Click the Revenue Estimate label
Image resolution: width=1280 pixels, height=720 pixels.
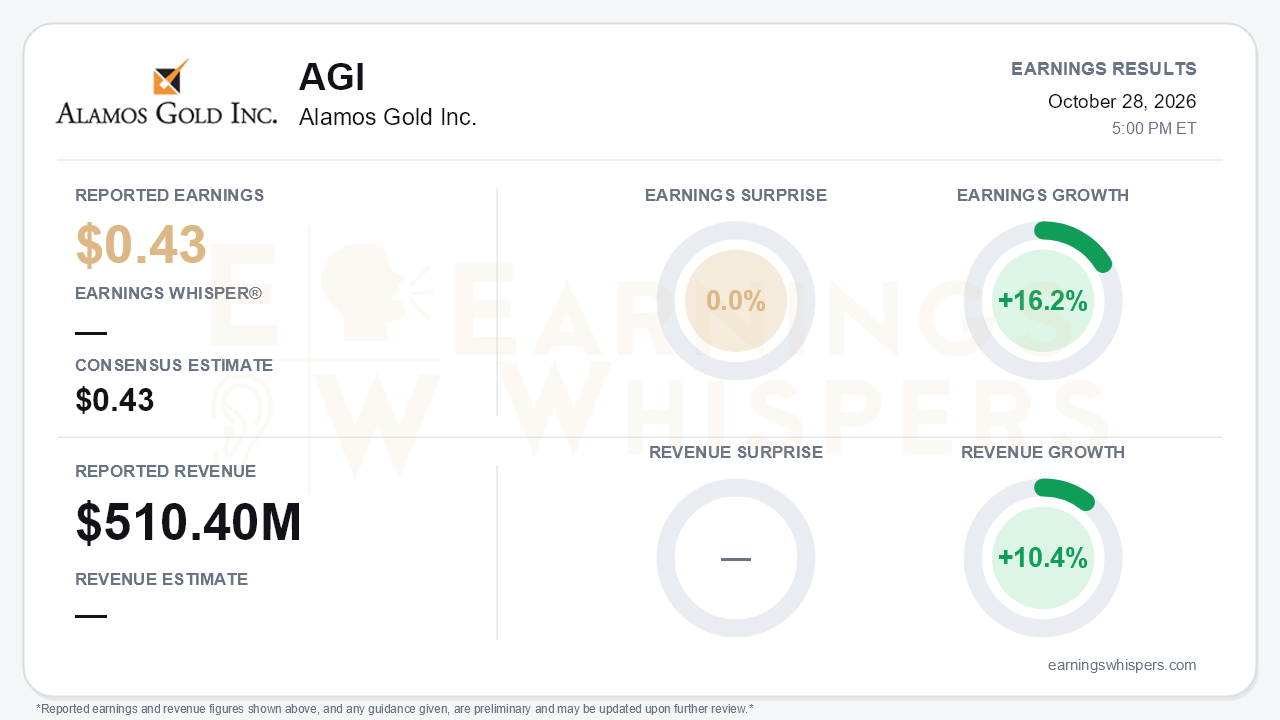coord(162,579)
